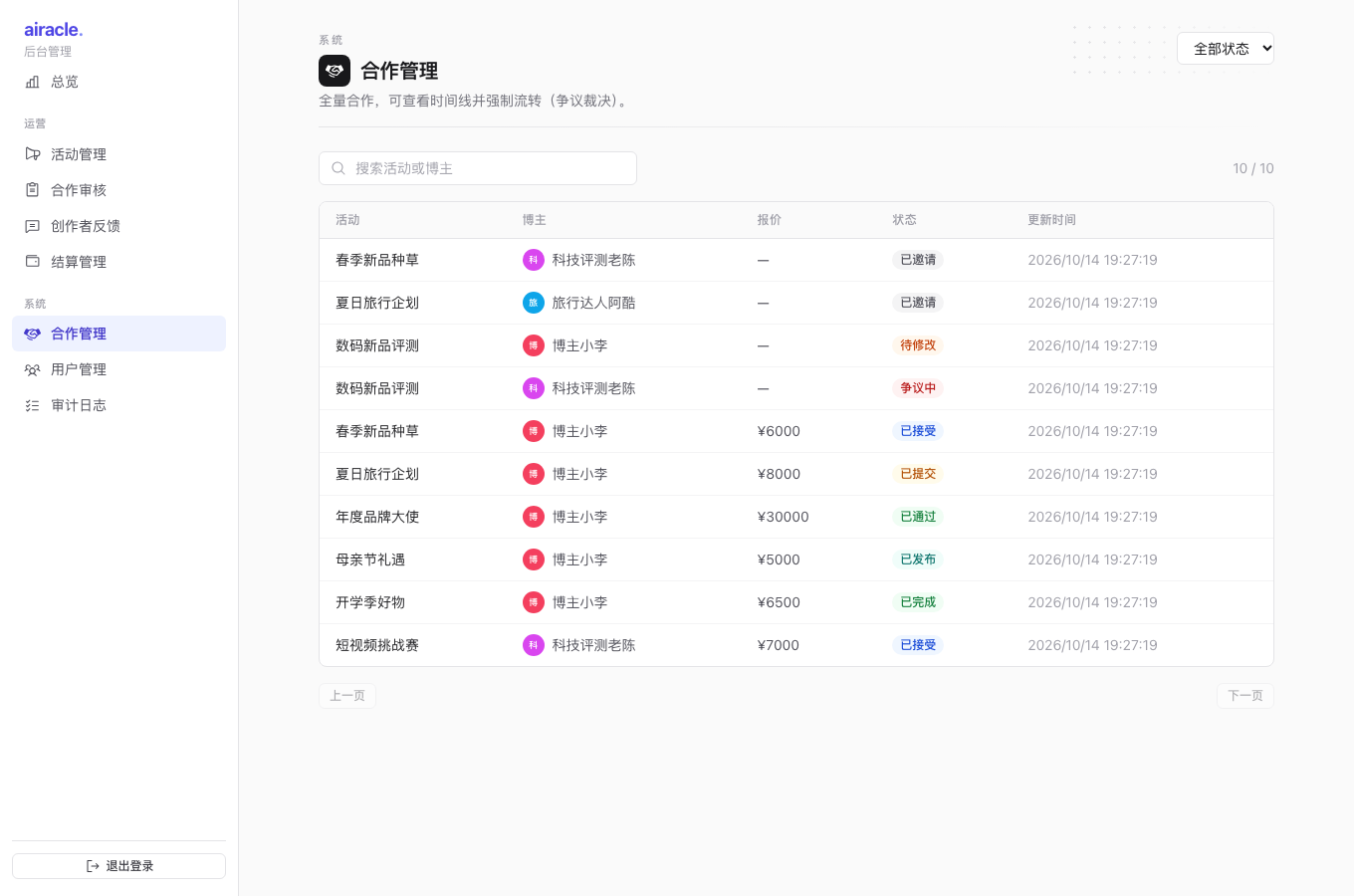This screenshot has height=896, width=1354.
Task: Click the 结算管理 wallet icon
Action: click(32, 262)
